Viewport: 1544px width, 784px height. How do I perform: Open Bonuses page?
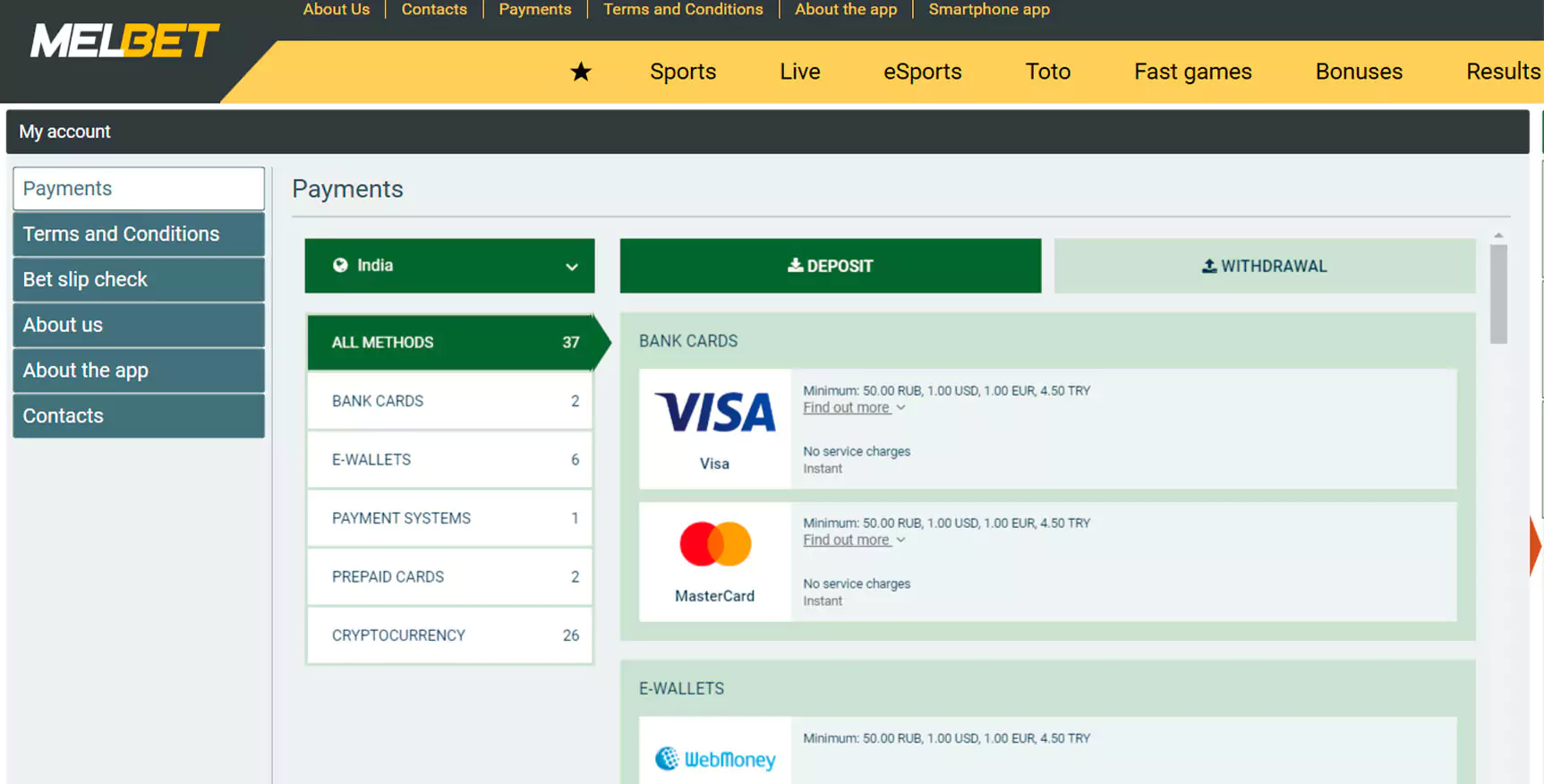click(x=1359, y=72)
